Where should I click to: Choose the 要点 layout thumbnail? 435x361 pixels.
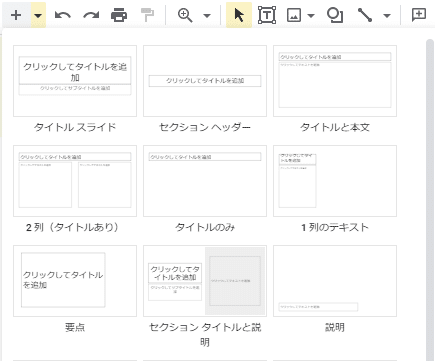75,281
